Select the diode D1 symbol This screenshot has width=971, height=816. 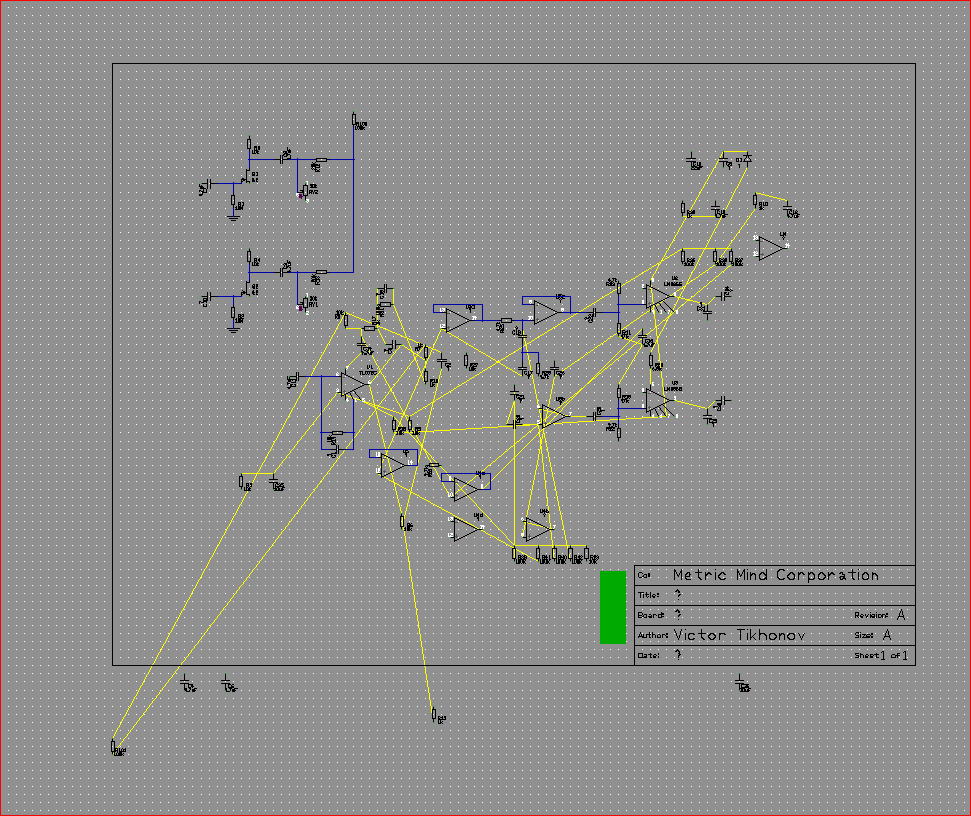[x=744, y=159]
